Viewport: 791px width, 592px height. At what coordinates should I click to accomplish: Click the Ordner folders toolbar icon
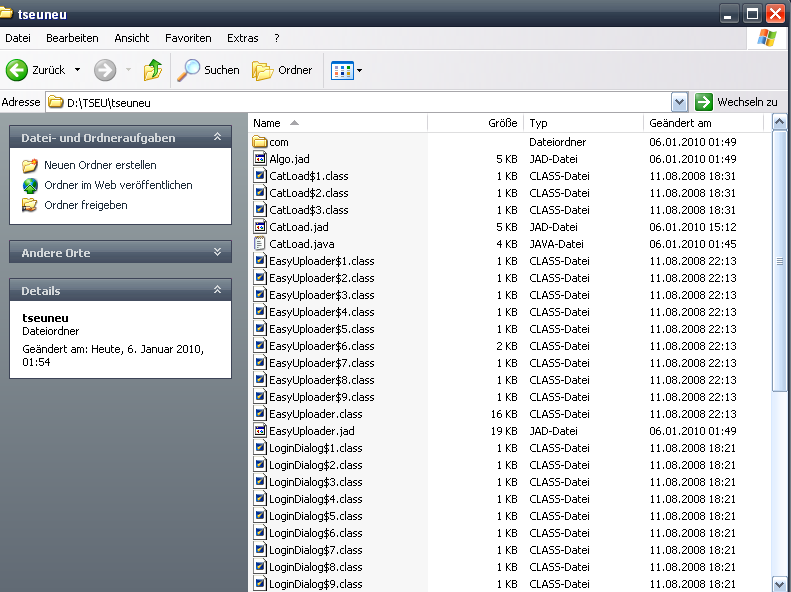click(262, 71)
